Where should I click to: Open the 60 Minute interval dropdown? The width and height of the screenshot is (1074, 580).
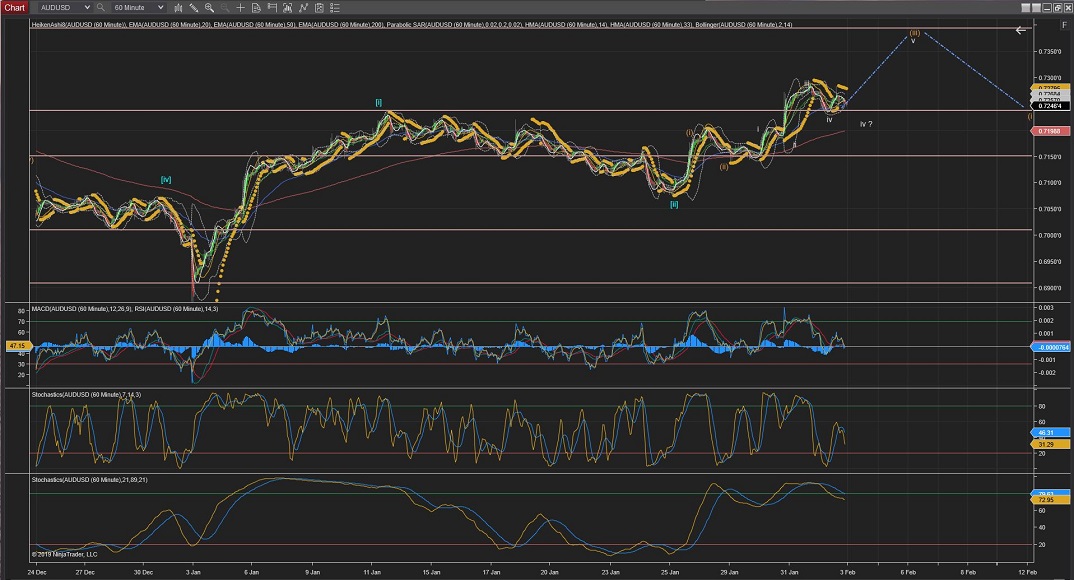[138, 8]
